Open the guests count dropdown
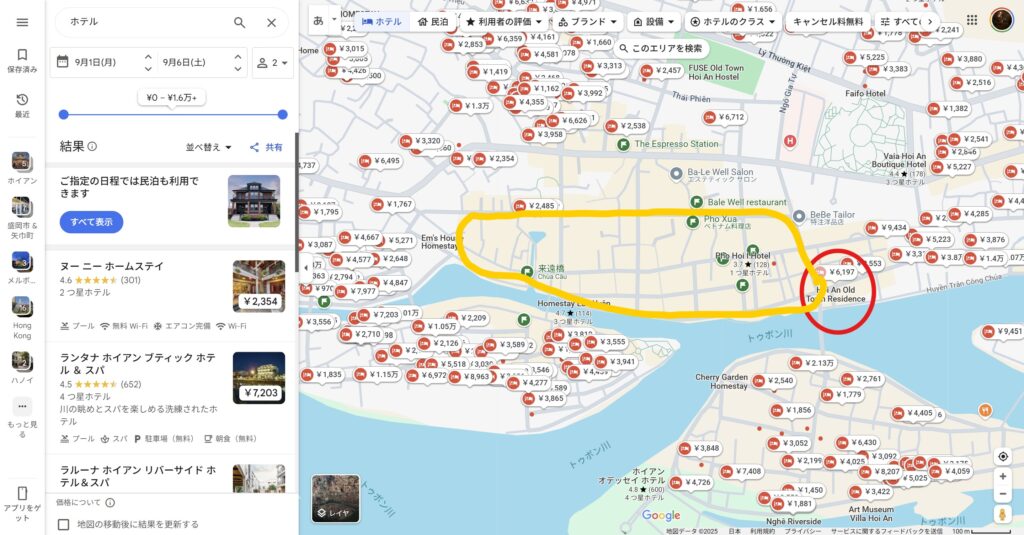Image resolution: width=1024 pixels, height=535 pixels. (x=272, y=63)
